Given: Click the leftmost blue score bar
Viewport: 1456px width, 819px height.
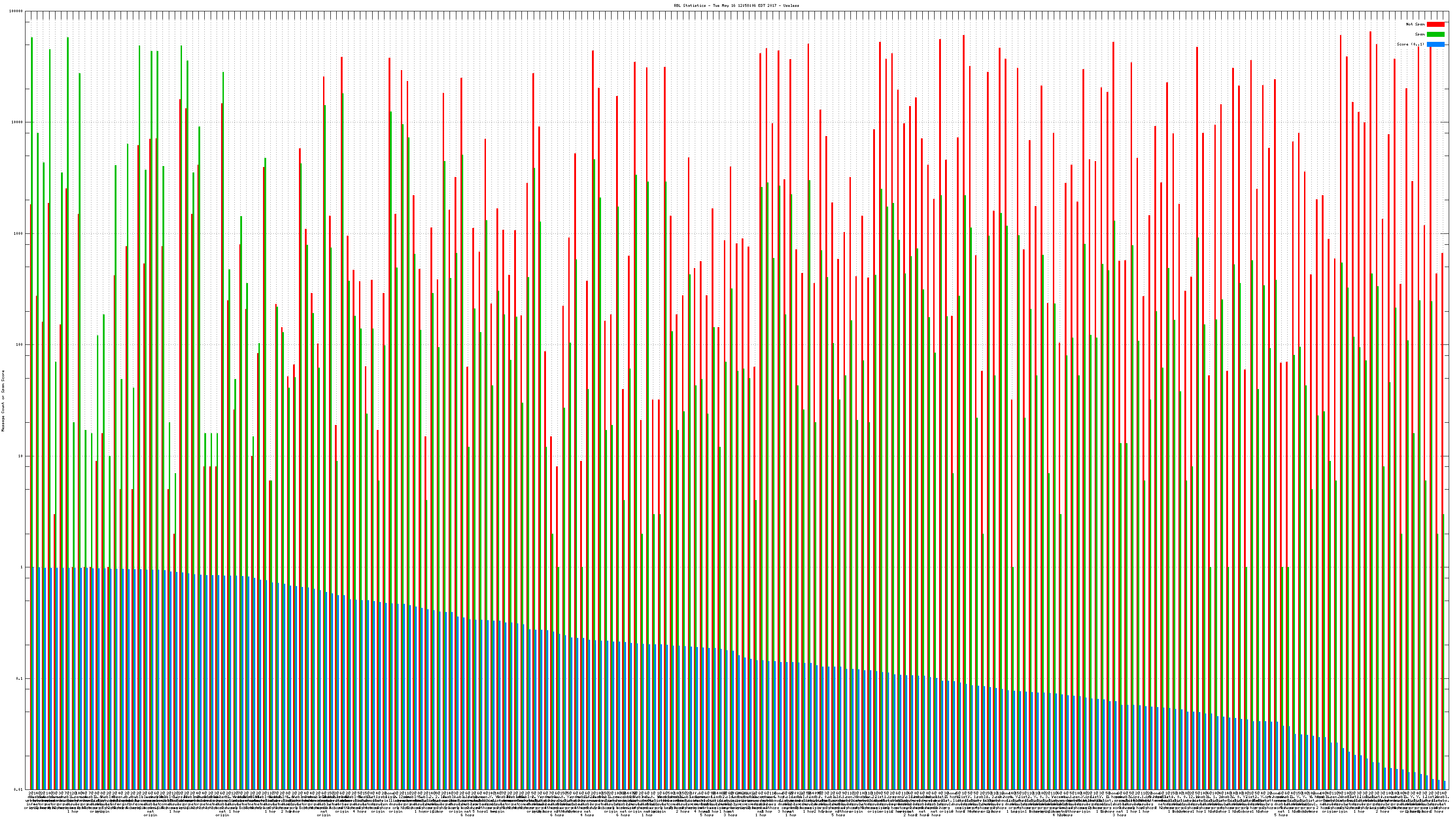Looking at the screenshot, I should (x=33, y=678).
